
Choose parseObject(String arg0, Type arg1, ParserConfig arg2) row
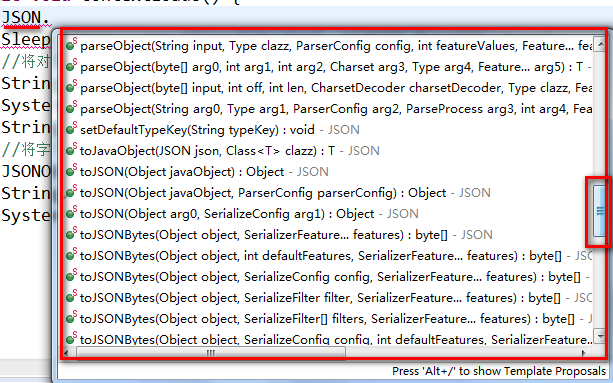point(328,109)
